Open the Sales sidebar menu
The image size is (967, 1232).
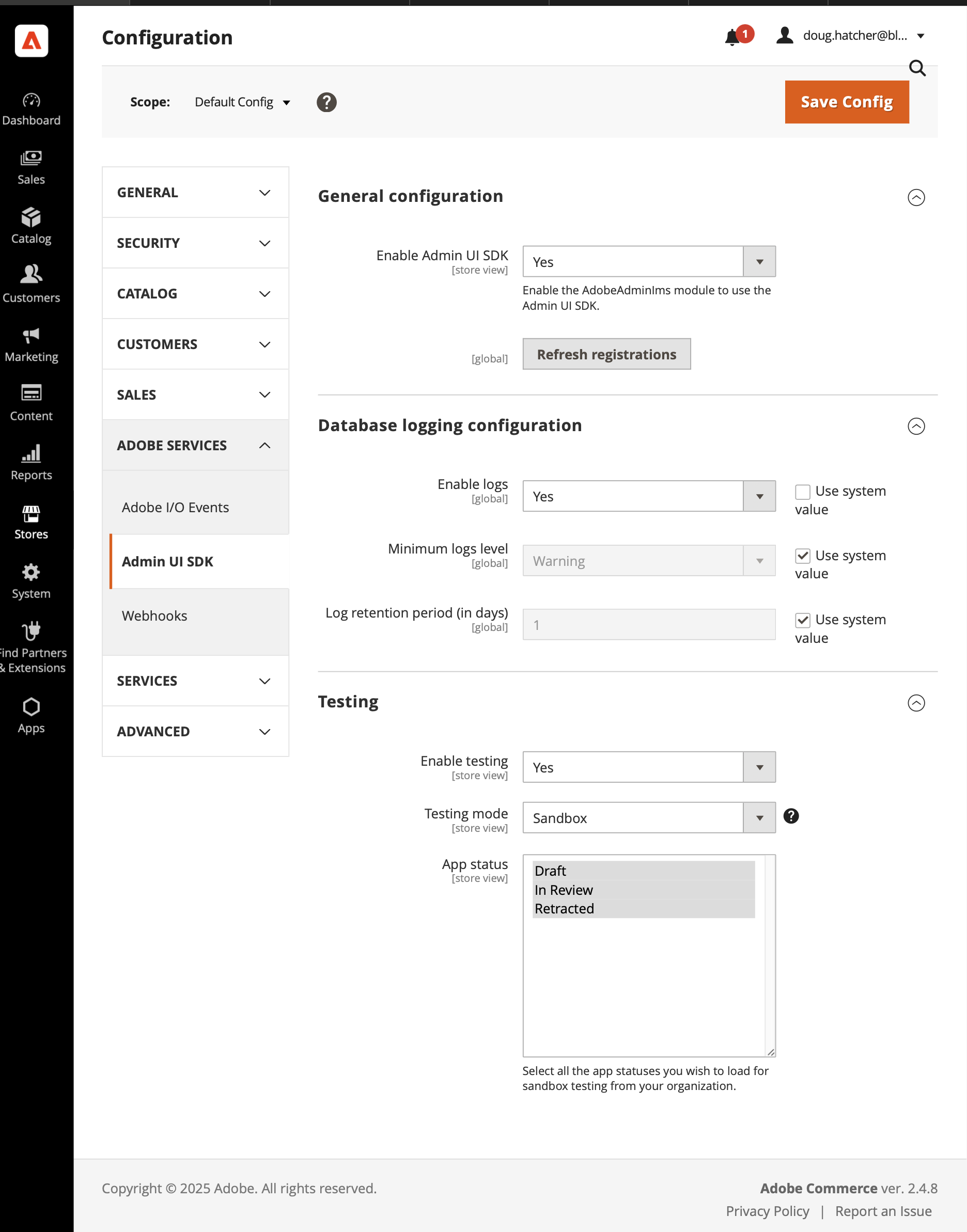click(x=31, y=168)
